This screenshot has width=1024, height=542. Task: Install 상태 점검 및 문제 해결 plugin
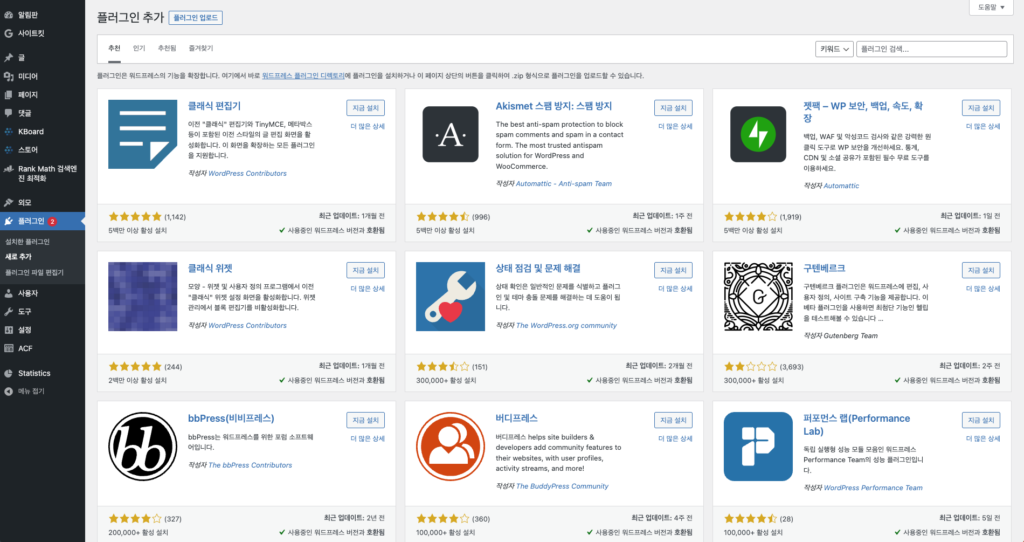click(x=673, y=270)
